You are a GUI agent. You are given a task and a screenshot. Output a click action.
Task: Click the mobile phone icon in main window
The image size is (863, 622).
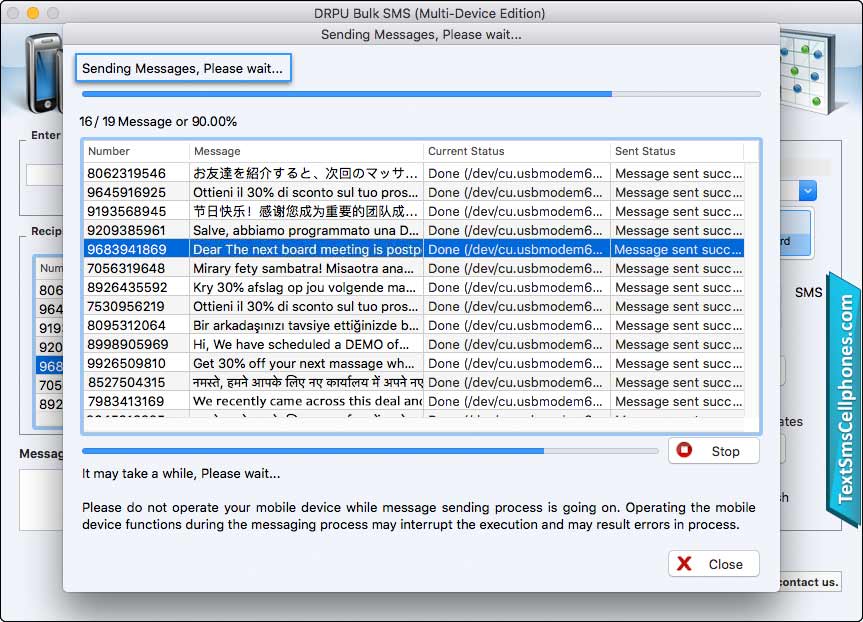[43, 73]
